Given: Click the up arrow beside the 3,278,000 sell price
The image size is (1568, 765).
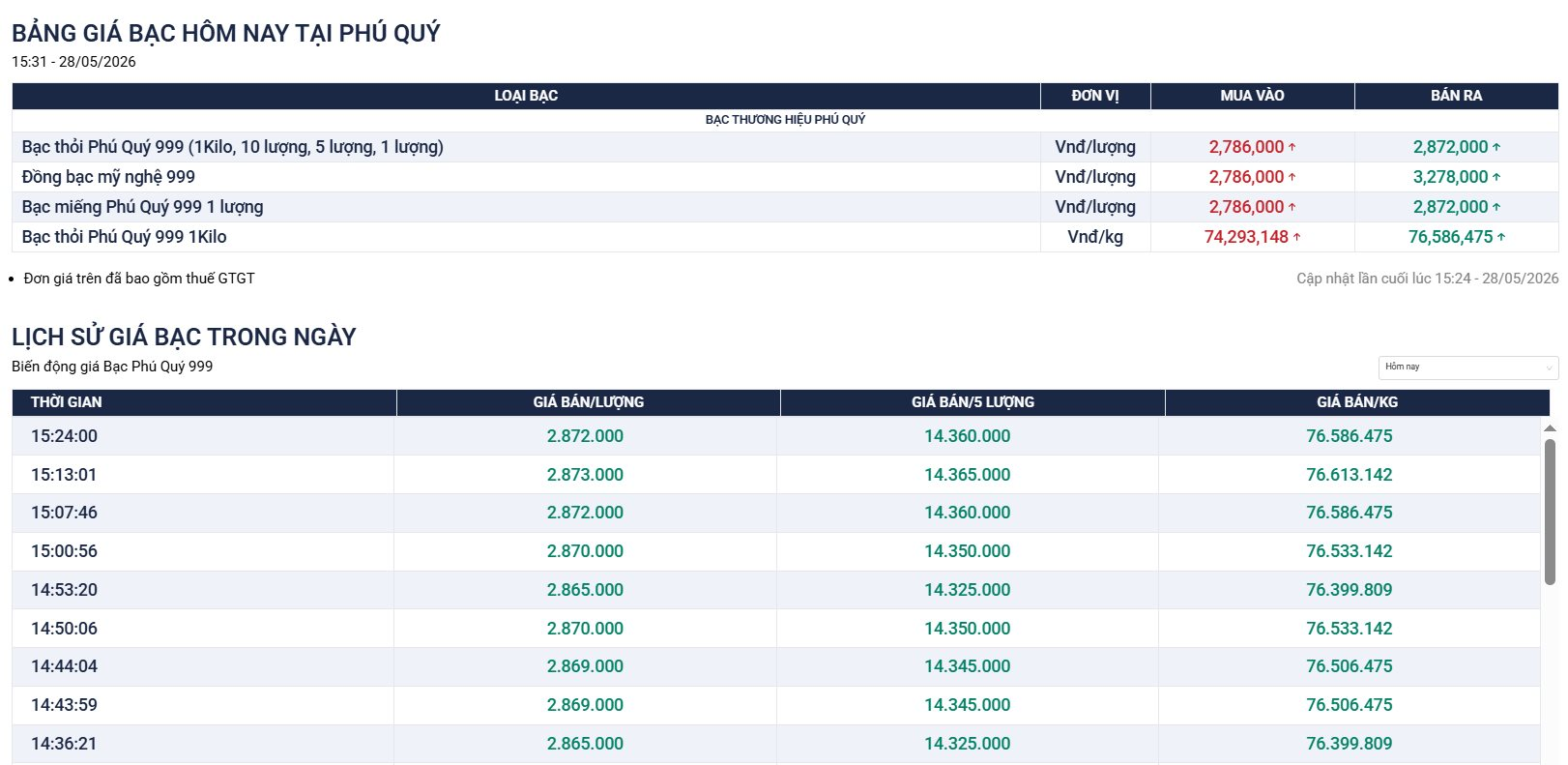Looking at the screenshot, I should tap(1496, 178).
